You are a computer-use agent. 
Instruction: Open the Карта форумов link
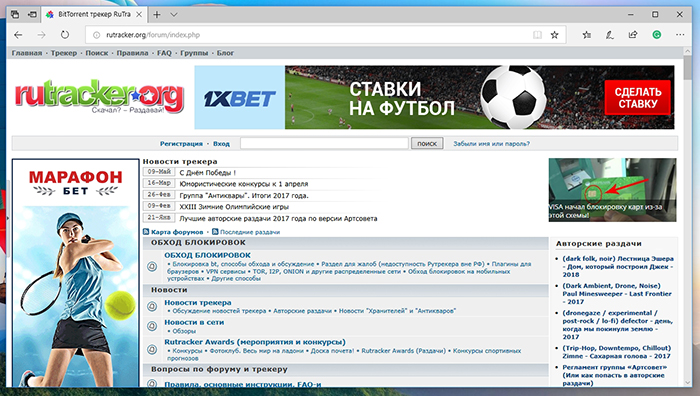[177, 232]
